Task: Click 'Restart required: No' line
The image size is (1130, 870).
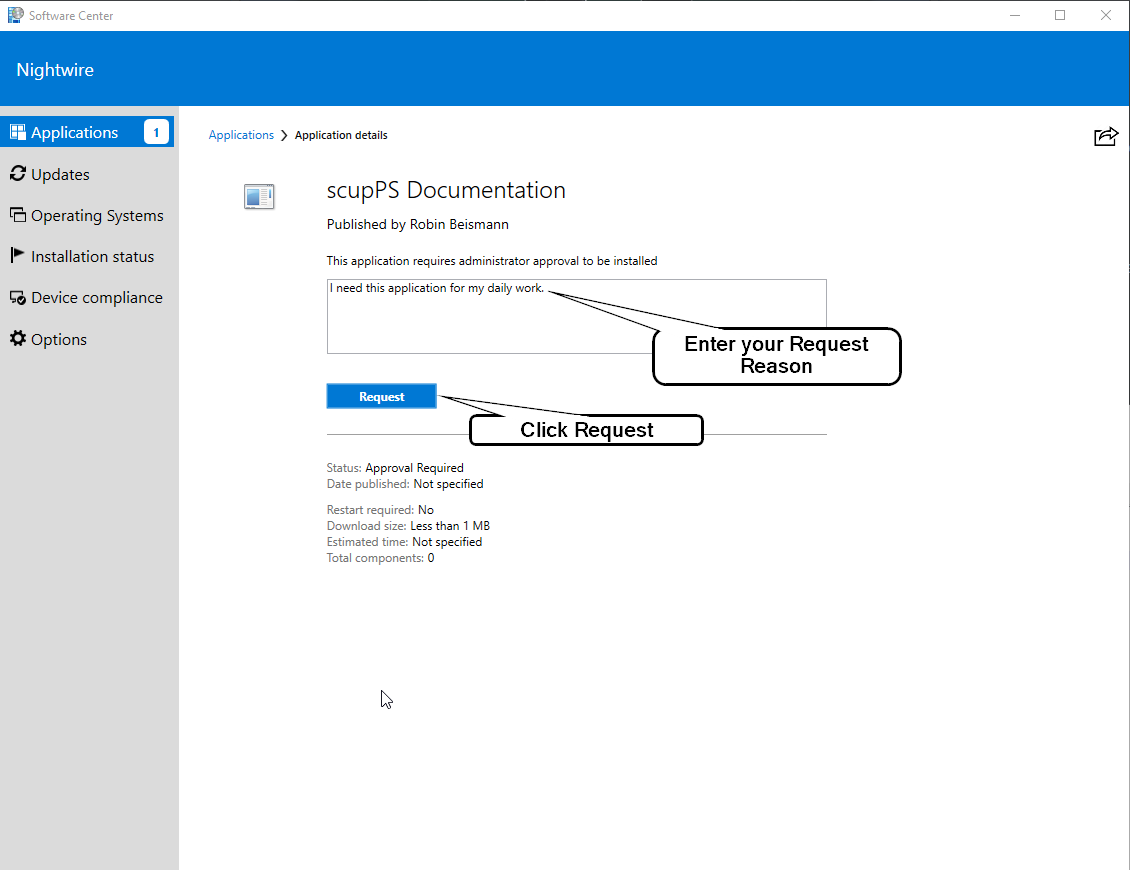Action: pos(380,510)
